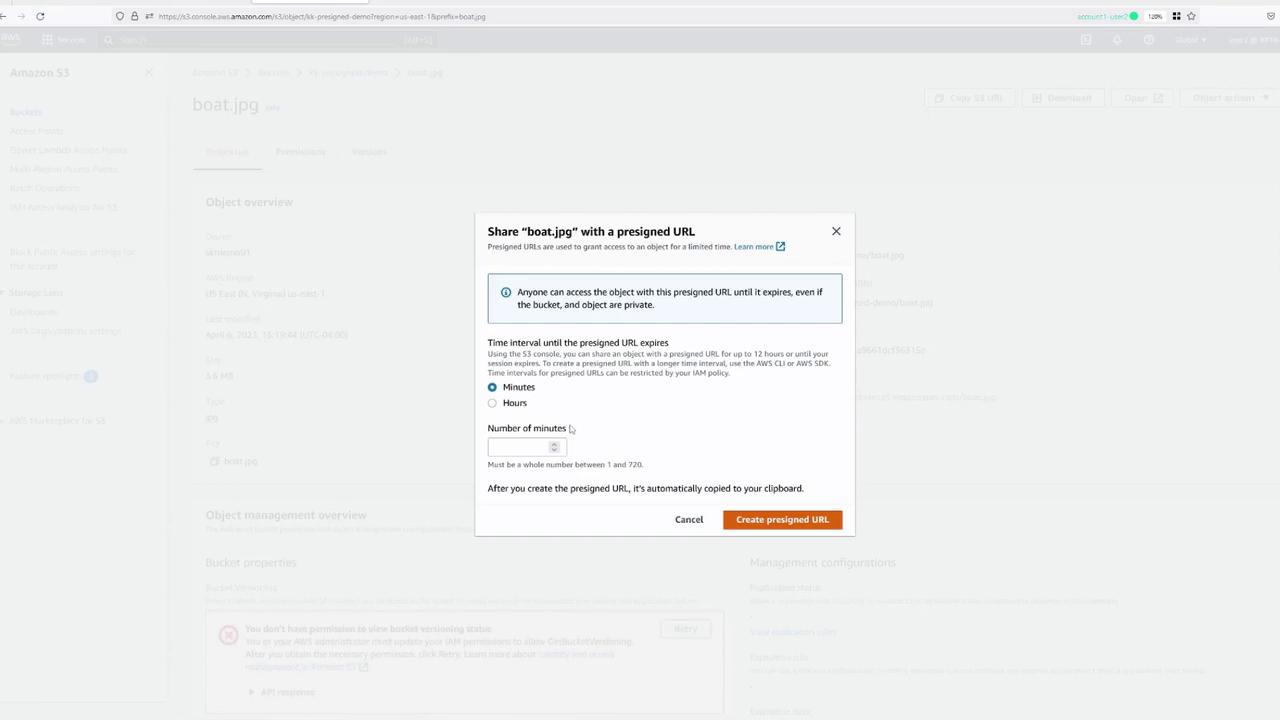Click the lock icon in the address bar
Screen dimensions: 1280x720
[134, 16]
